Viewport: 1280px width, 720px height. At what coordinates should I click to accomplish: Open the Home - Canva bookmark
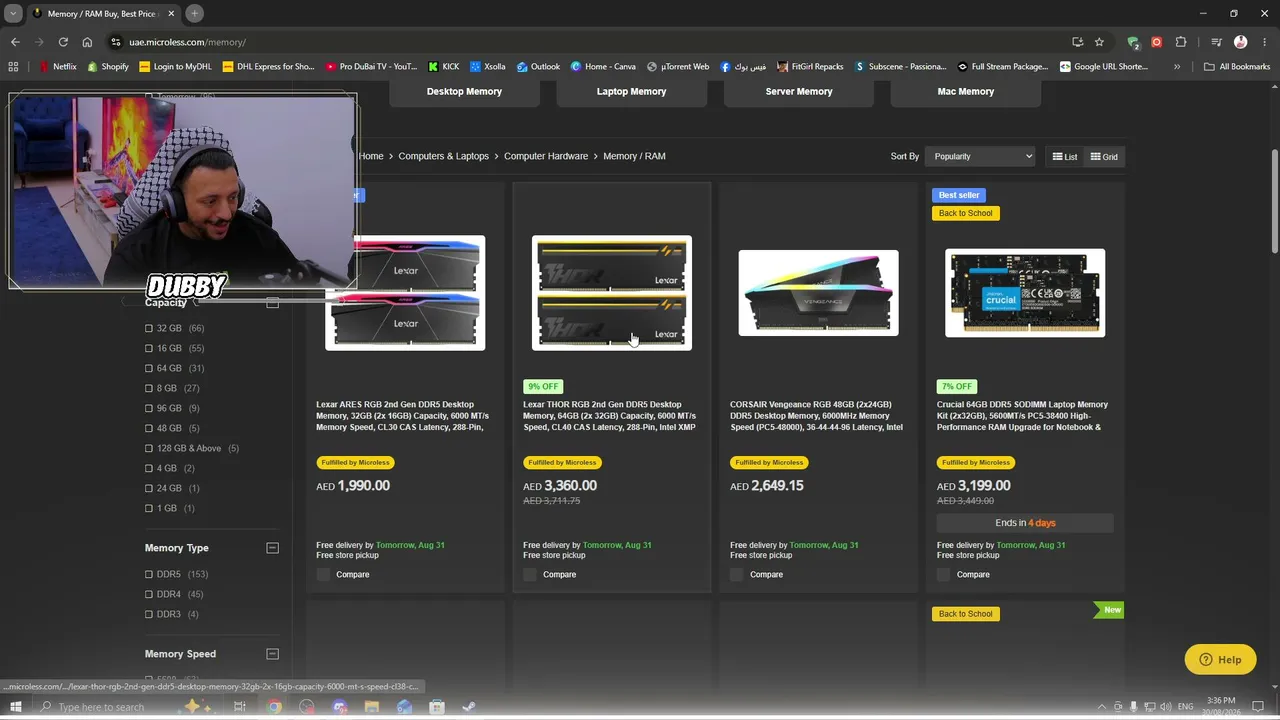pos(603,67)
